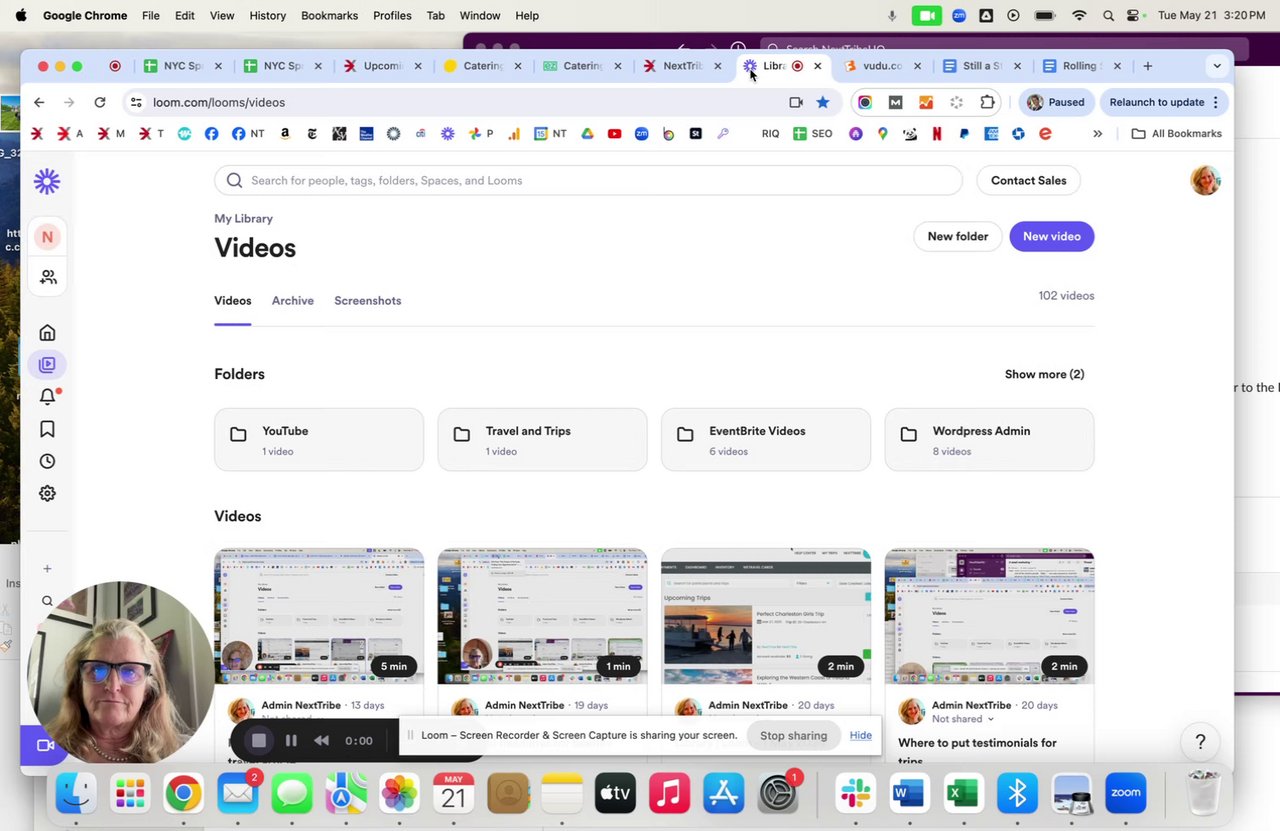This screenshot has height=831, width=1280.
Task: Open the Bookmarks menu in menu bar
Action: [329, 16]
